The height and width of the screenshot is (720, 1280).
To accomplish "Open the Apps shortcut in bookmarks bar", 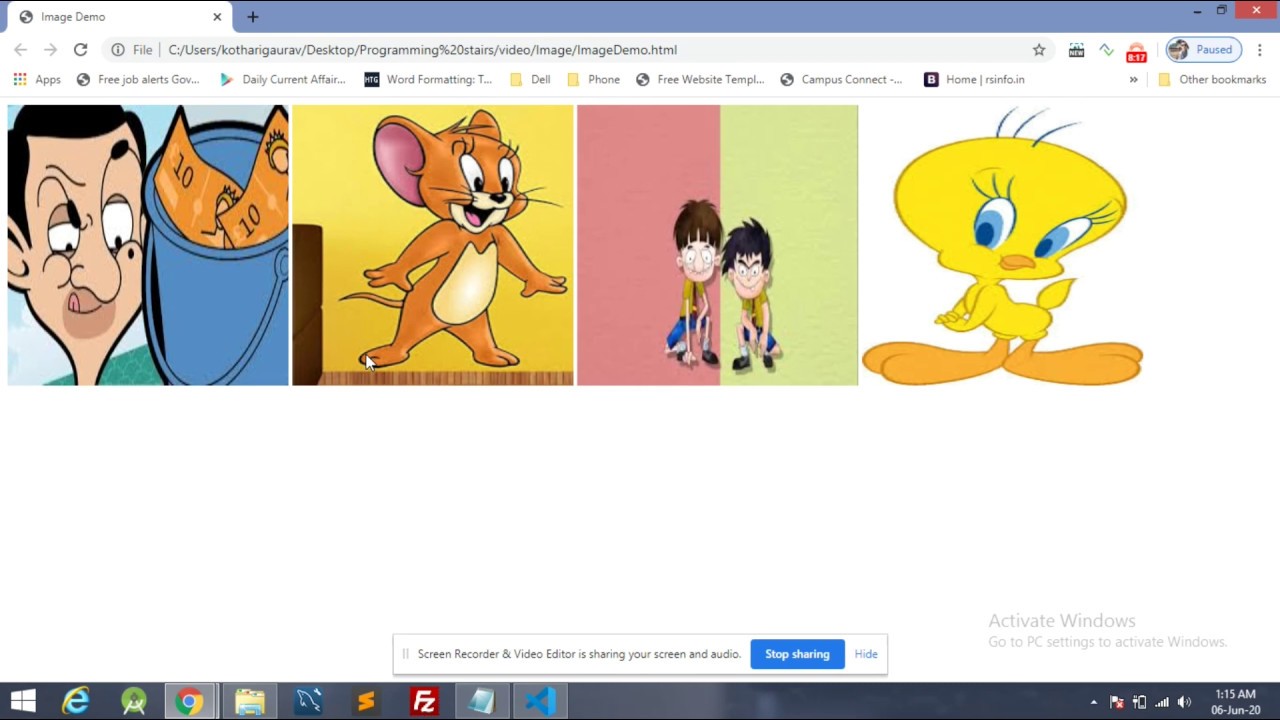I will coord(36,79).
